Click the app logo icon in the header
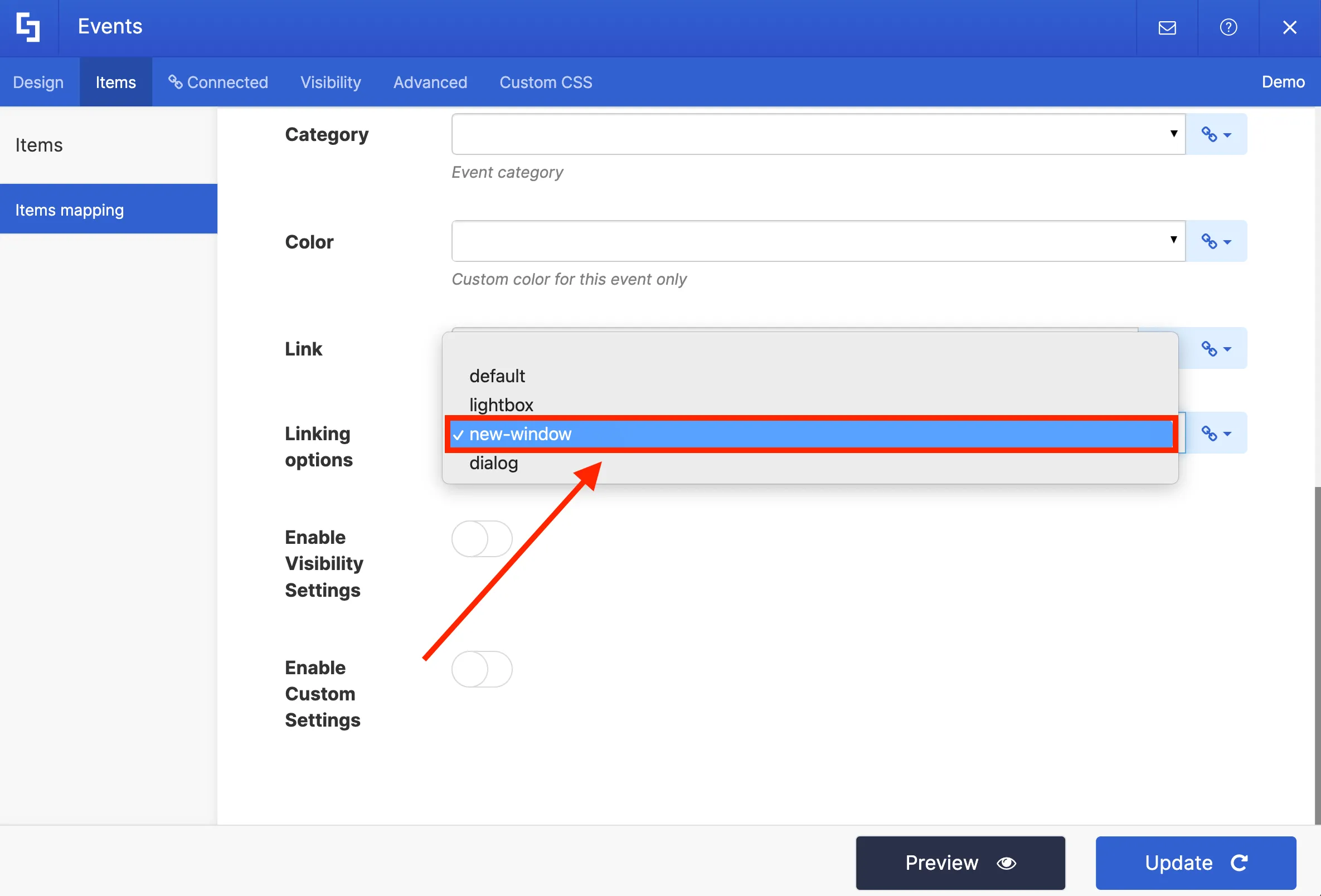The height and width of the screenshot is (896, 1321). [x=28, y=27]
